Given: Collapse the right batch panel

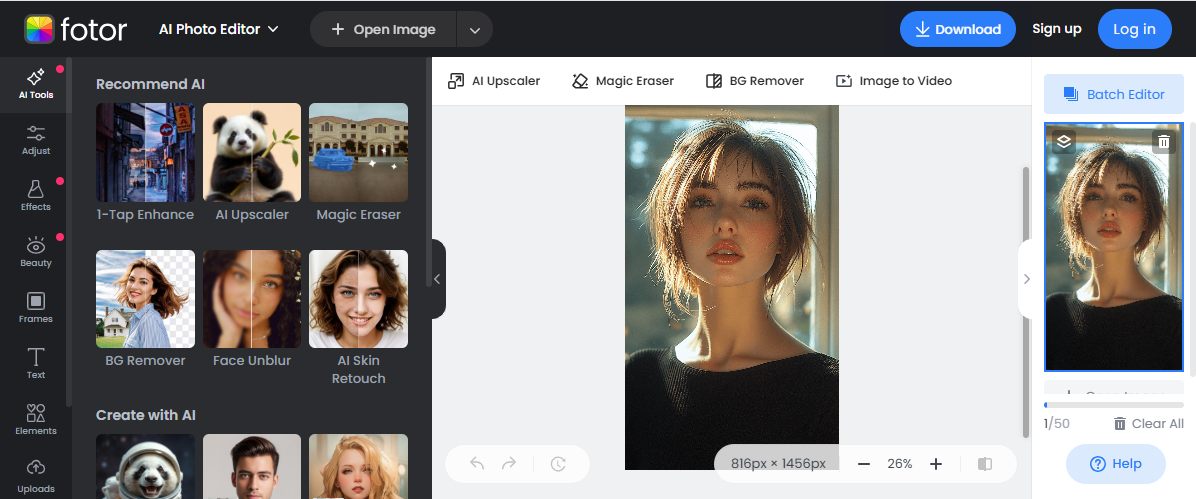Looking at the screenshot, I should [1026, 279].
